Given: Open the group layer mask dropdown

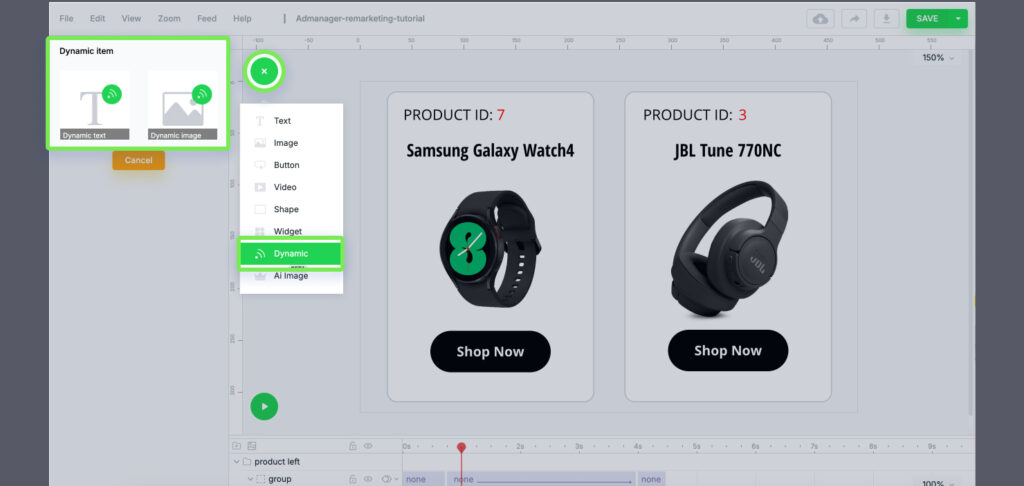Looking at the screenshot, I should pyautogui.click(x=391, y=479).
